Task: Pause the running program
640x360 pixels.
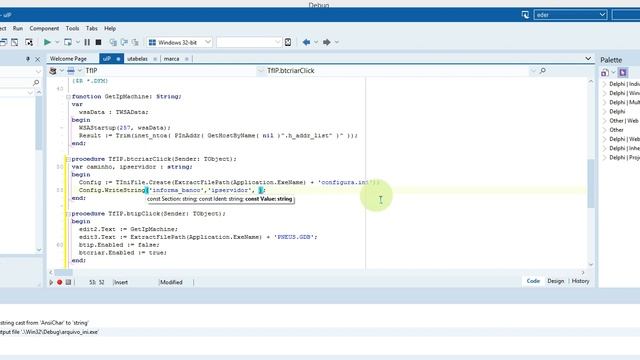Action: (87, 42)
